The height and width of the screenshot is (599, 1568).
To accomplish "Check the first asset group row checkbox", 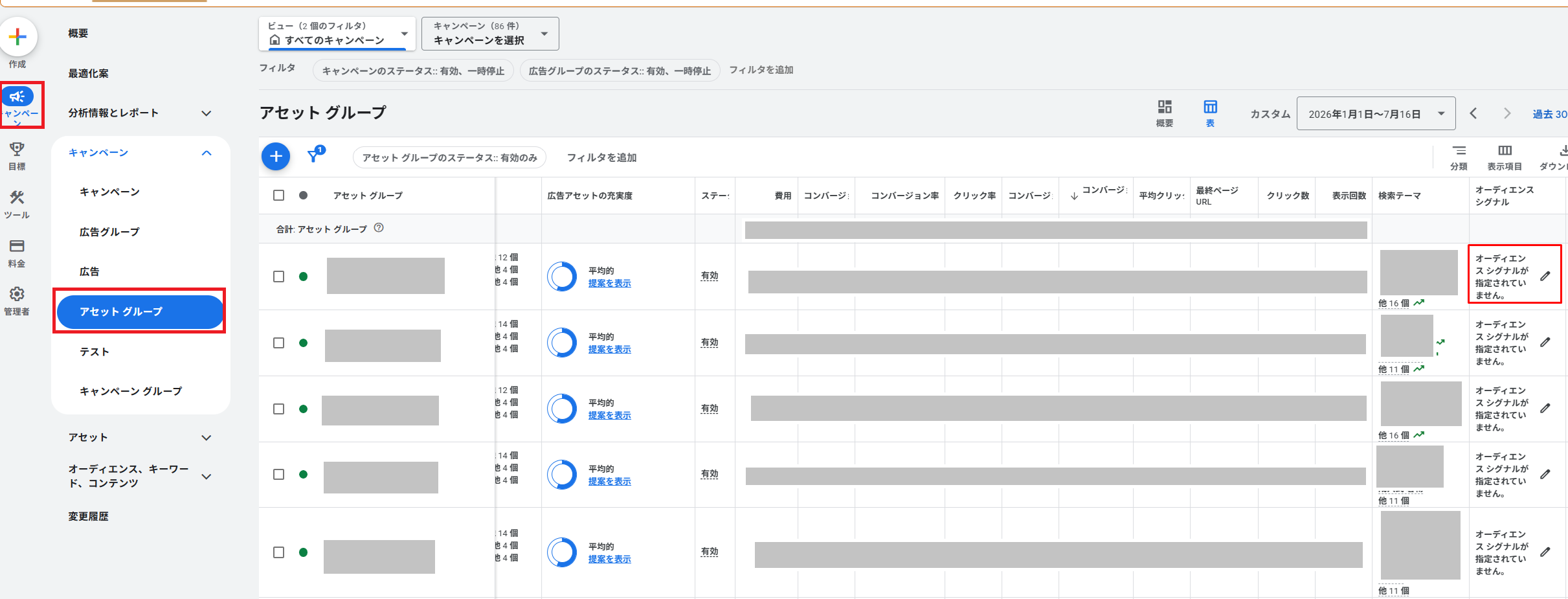I will coord(279,277).
